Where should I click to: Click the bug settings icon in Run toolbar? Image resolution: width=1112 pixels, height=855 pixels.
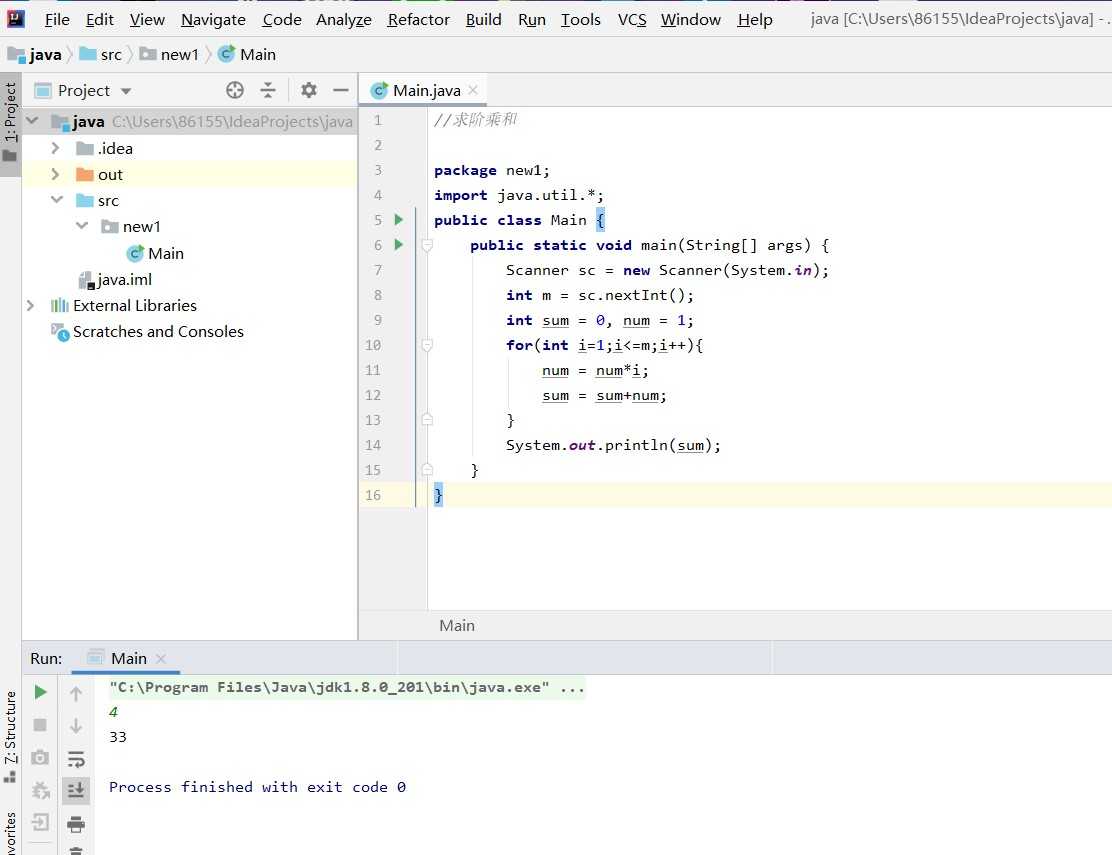pyautogui.click(x=40, y=790)
